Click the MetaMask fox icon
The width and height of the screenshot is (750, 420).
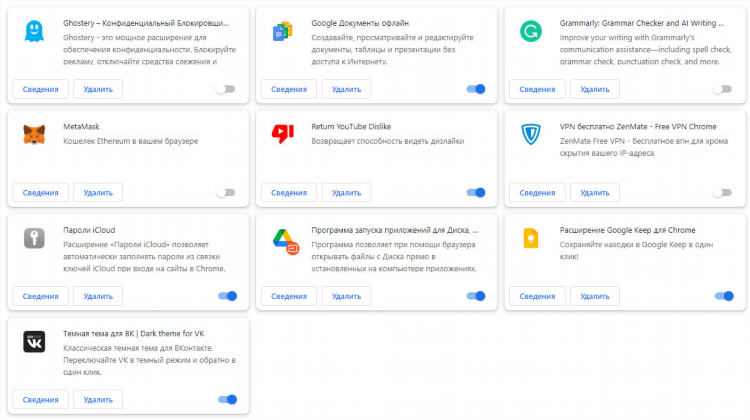click(34, 134)
